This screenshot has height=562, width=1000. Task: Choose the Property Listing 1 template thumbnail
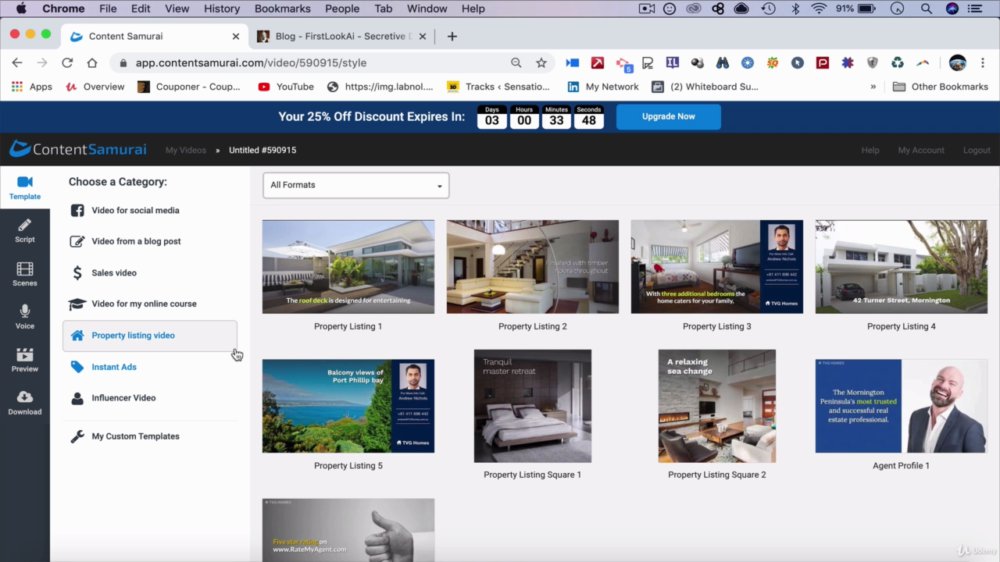348,267
